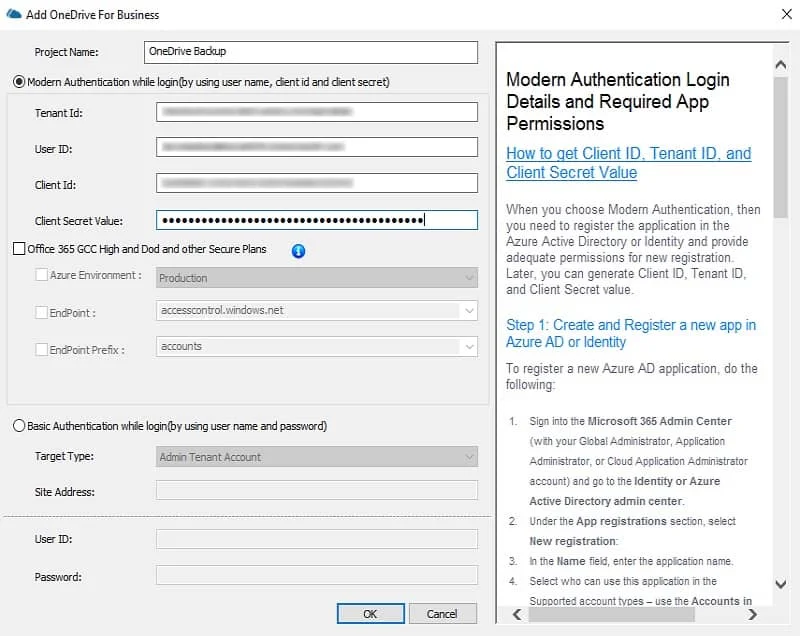Click the help panel vertical scrollbar thumb

[x=781, y=148]
